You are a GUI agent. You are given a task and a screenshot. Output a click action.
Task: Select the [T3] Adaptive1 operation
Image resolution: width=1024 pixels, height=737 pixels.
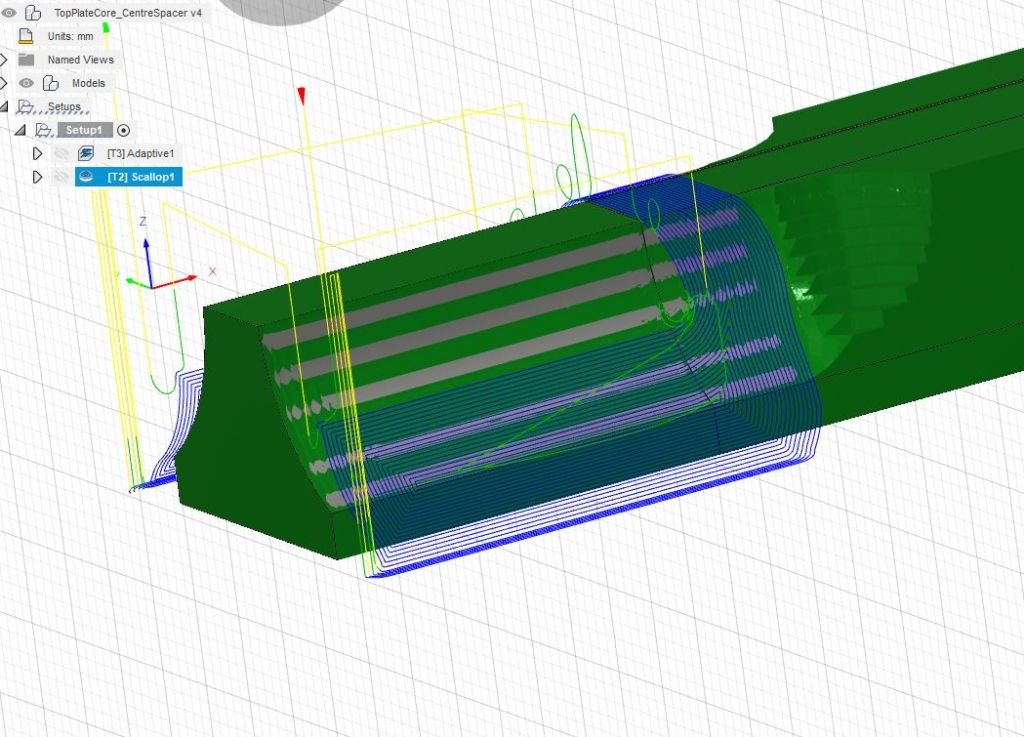[140, 153]
